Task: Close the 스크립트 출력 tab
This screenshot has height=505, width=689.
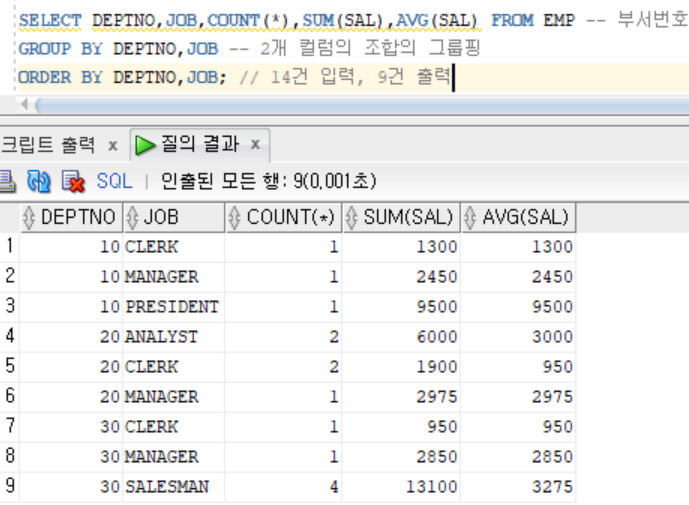Action: tap(112, 145)
